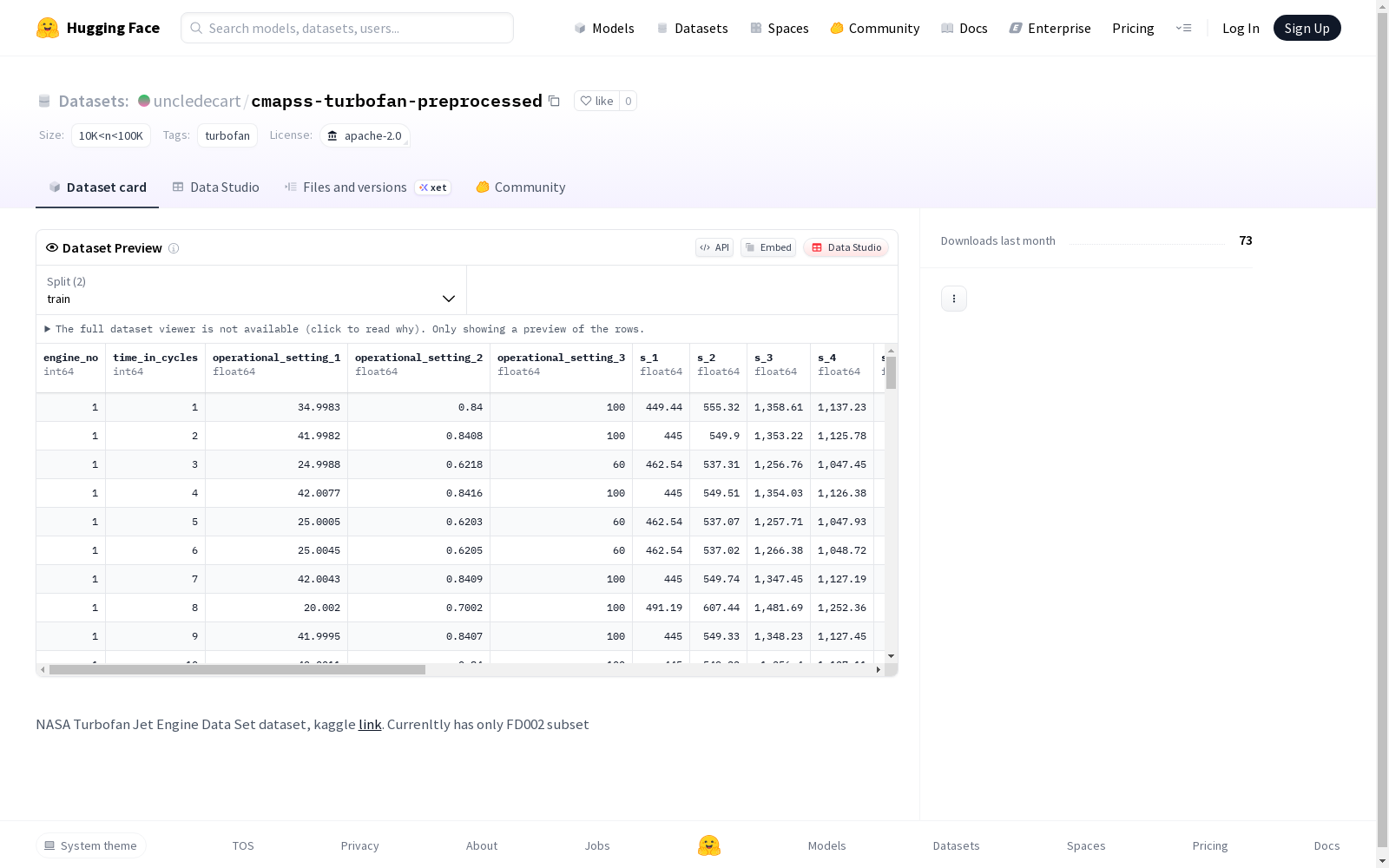Image resolution: width=1389 pixels, height=868 pixels.
Task: Go to Spaces in top navigation
Action: pyautogui.click(x=780, y=28)
